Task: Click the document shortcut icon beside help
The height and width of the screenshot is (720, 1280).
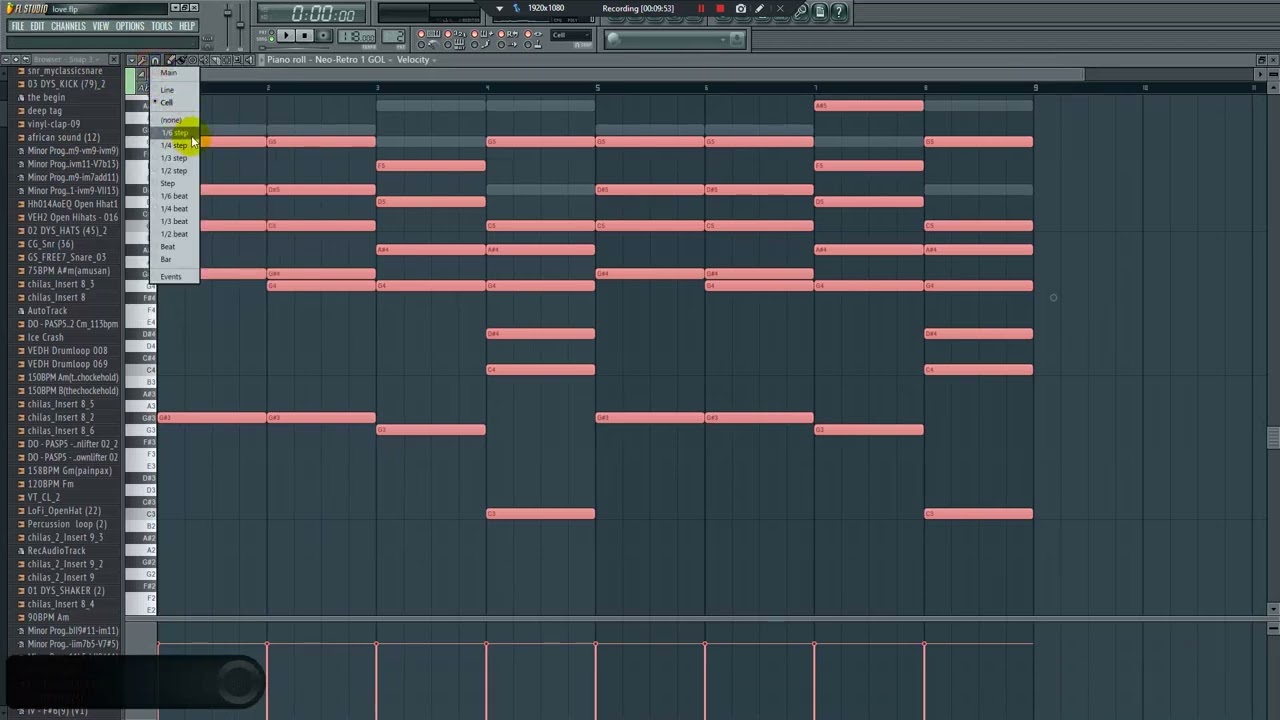Action: click(820, 11)
